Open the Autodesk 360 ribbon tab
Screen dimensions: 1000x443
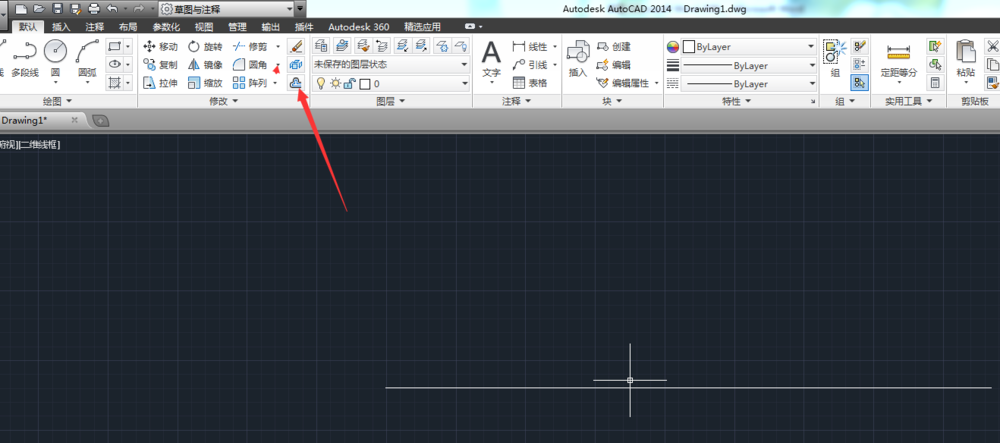[x=359, y=27]
